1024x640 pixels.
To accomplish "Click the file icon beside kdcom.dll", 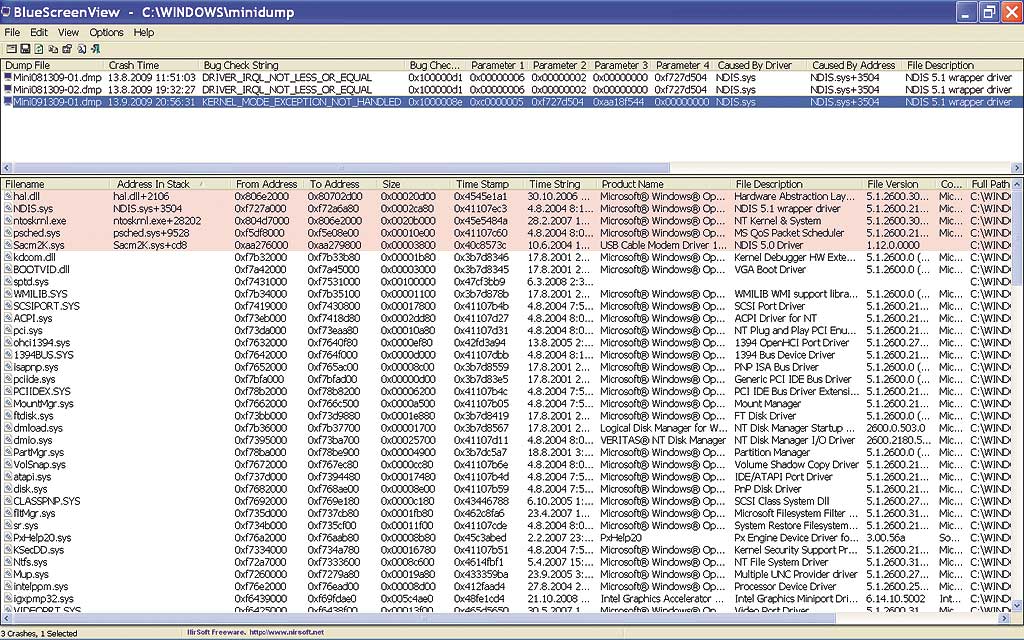I will point(8,257).
